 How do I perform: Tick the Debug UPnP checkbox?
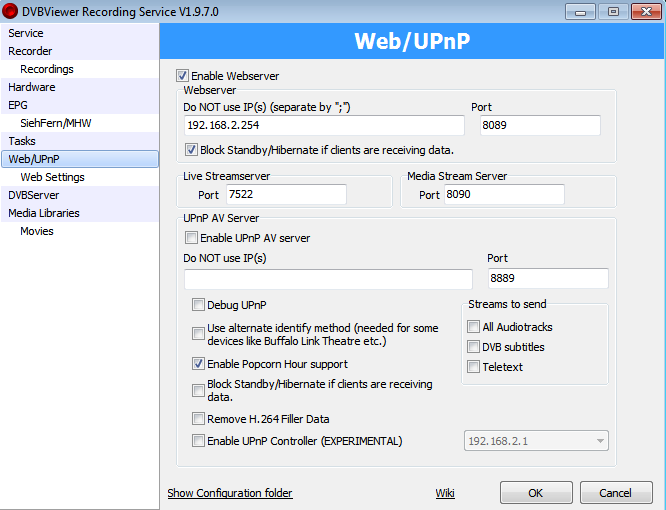click(198, 305)
